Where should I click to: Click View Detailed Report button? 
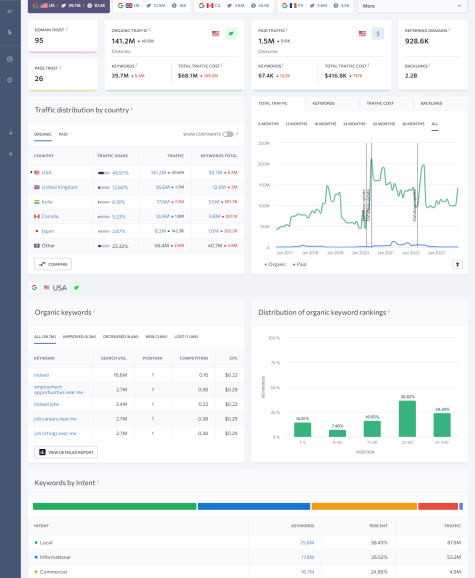click(66, 452)
